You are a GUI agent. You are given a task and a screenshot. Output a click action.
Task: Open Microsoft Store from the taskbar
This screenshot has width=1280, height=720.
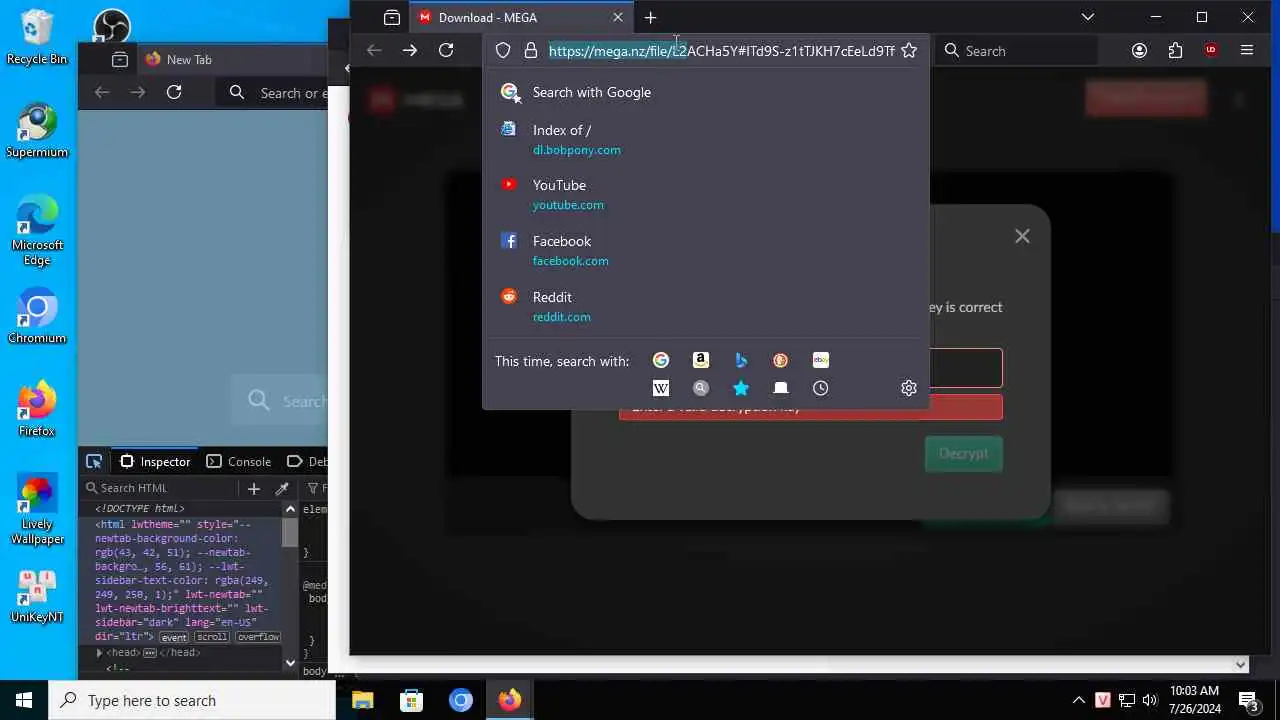(x=411, y=700)
